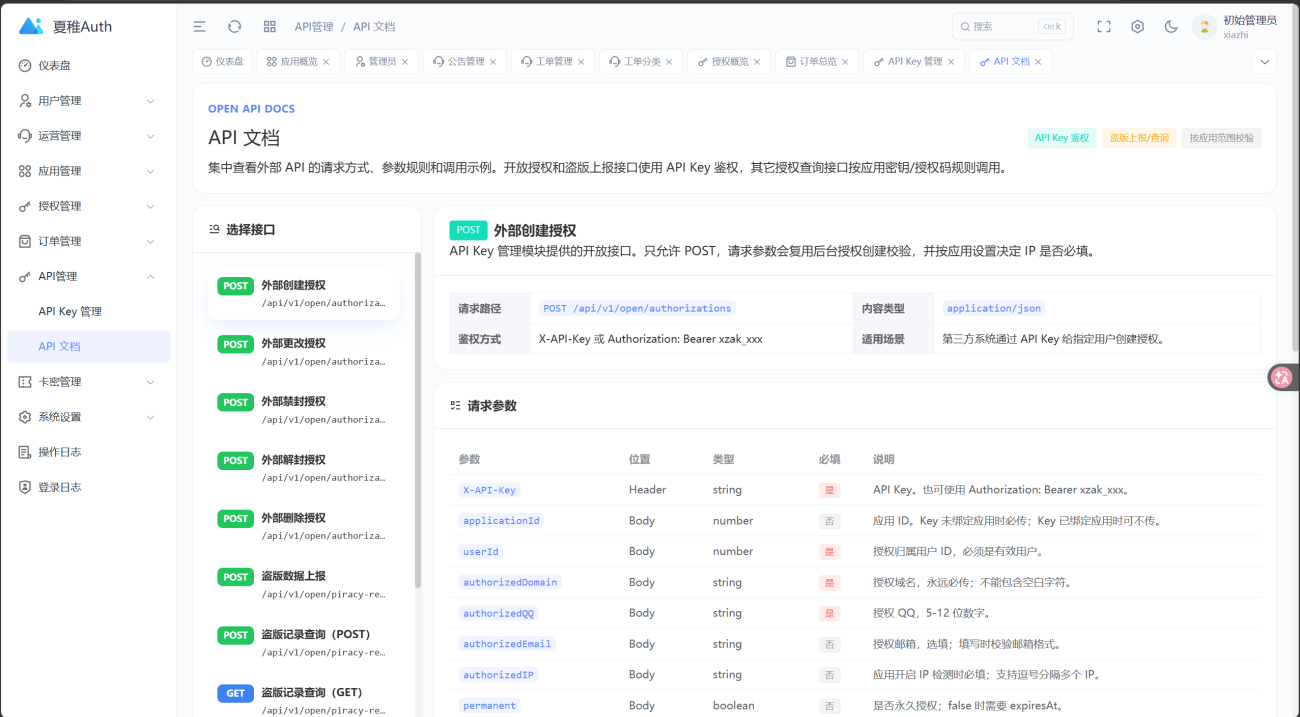Click the main page vertical scrollbar

(x=1296, y=180)
